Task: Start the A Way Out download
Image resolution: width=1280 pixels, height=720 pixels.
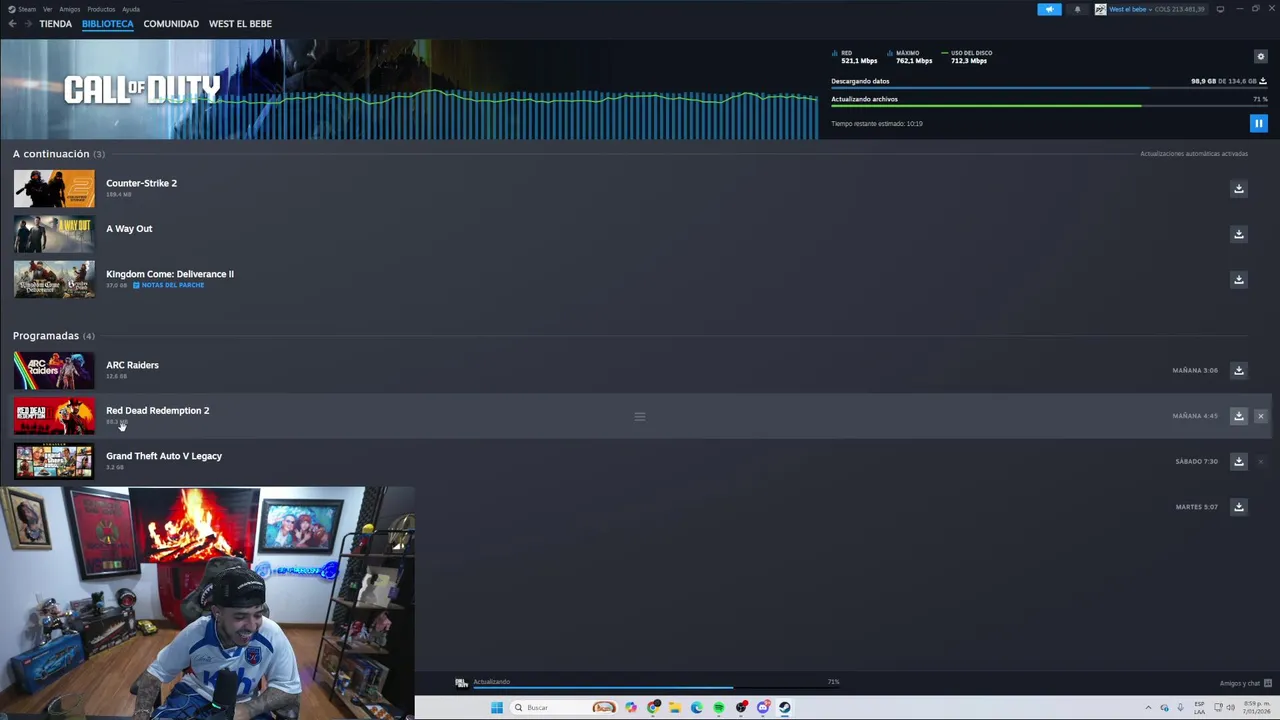Action: pos(1238,234)
